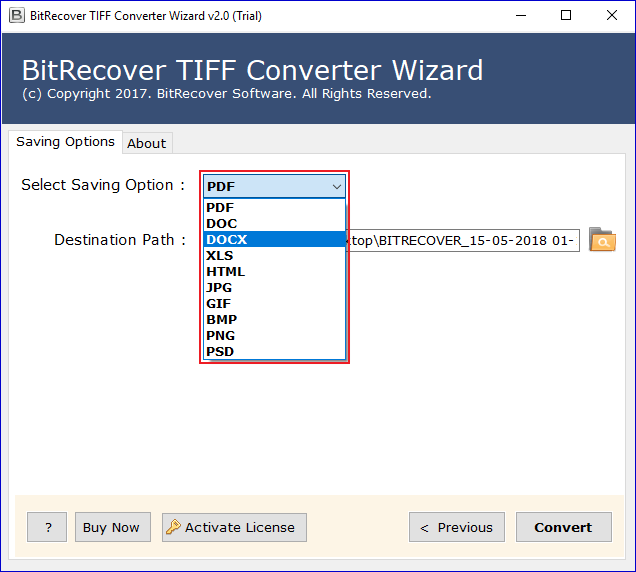
Task: Choose PNG from the dropdown list
Action: (x=274, y=335)
